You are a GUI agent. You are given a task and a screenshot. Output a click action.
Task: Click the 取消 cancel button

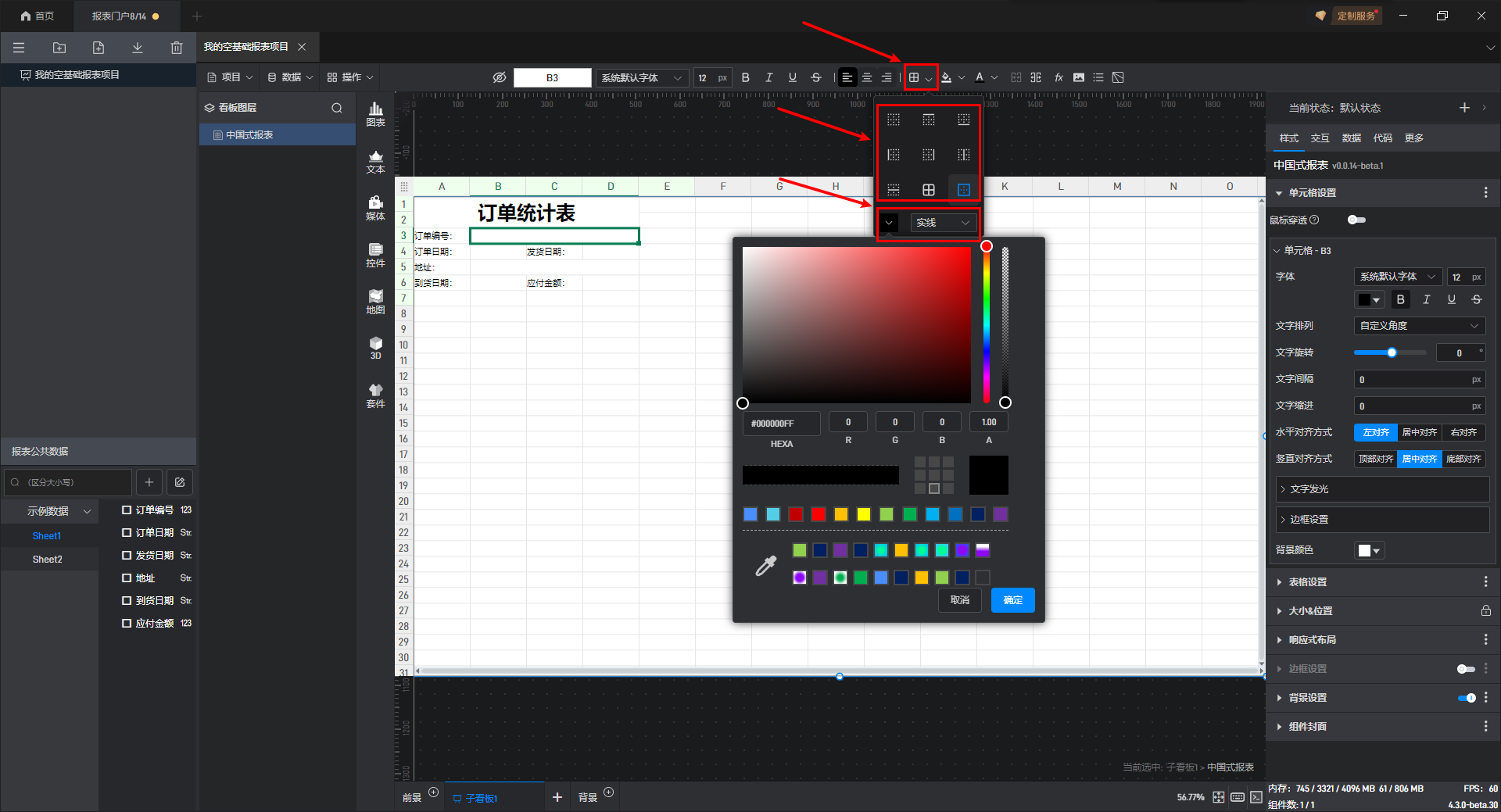point(959,600)
